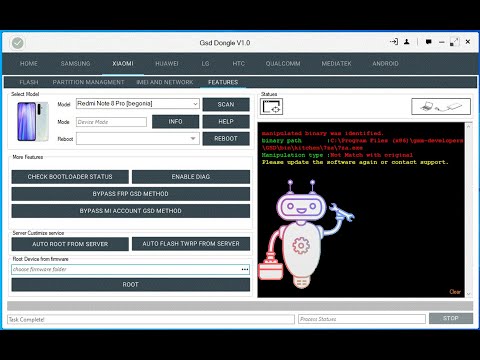Click the log scrollbar up arrow
Screen dimensions: 480x360
pos(469,126)
